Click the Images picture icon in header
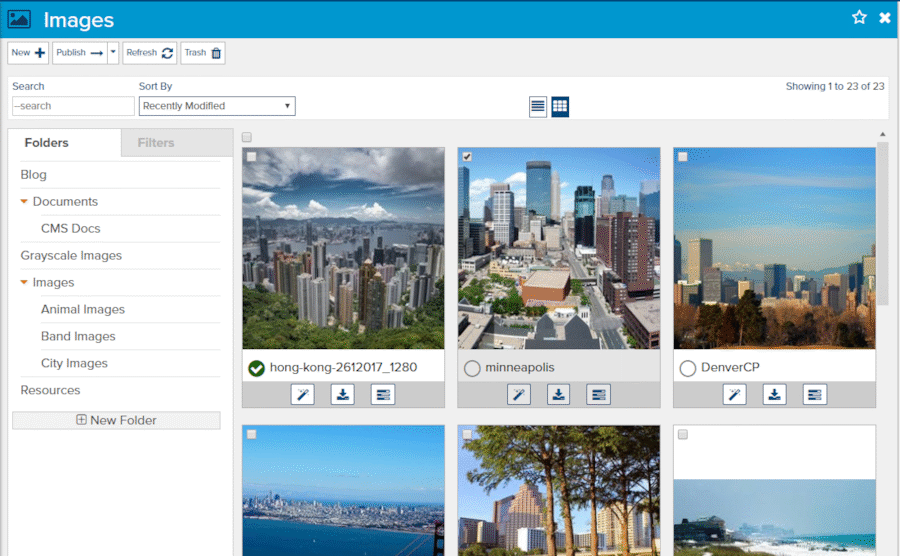The width and height of the screenshot is (900, 556). point(19,19)
